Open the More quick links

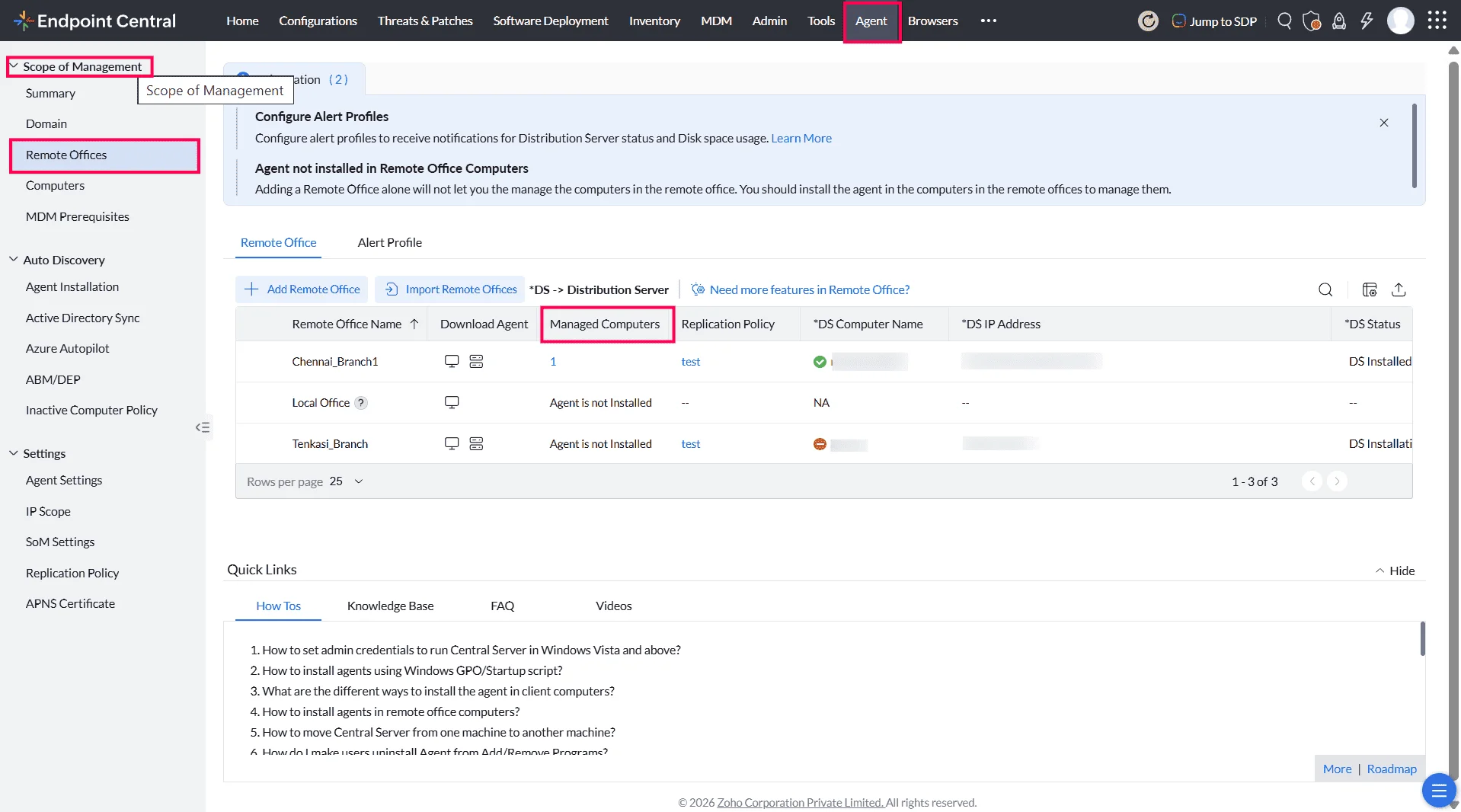1337,769
